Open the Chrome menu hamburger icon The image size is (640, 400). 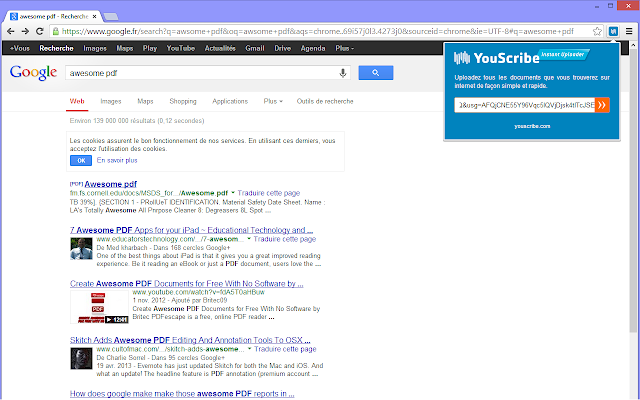[629, 31]
